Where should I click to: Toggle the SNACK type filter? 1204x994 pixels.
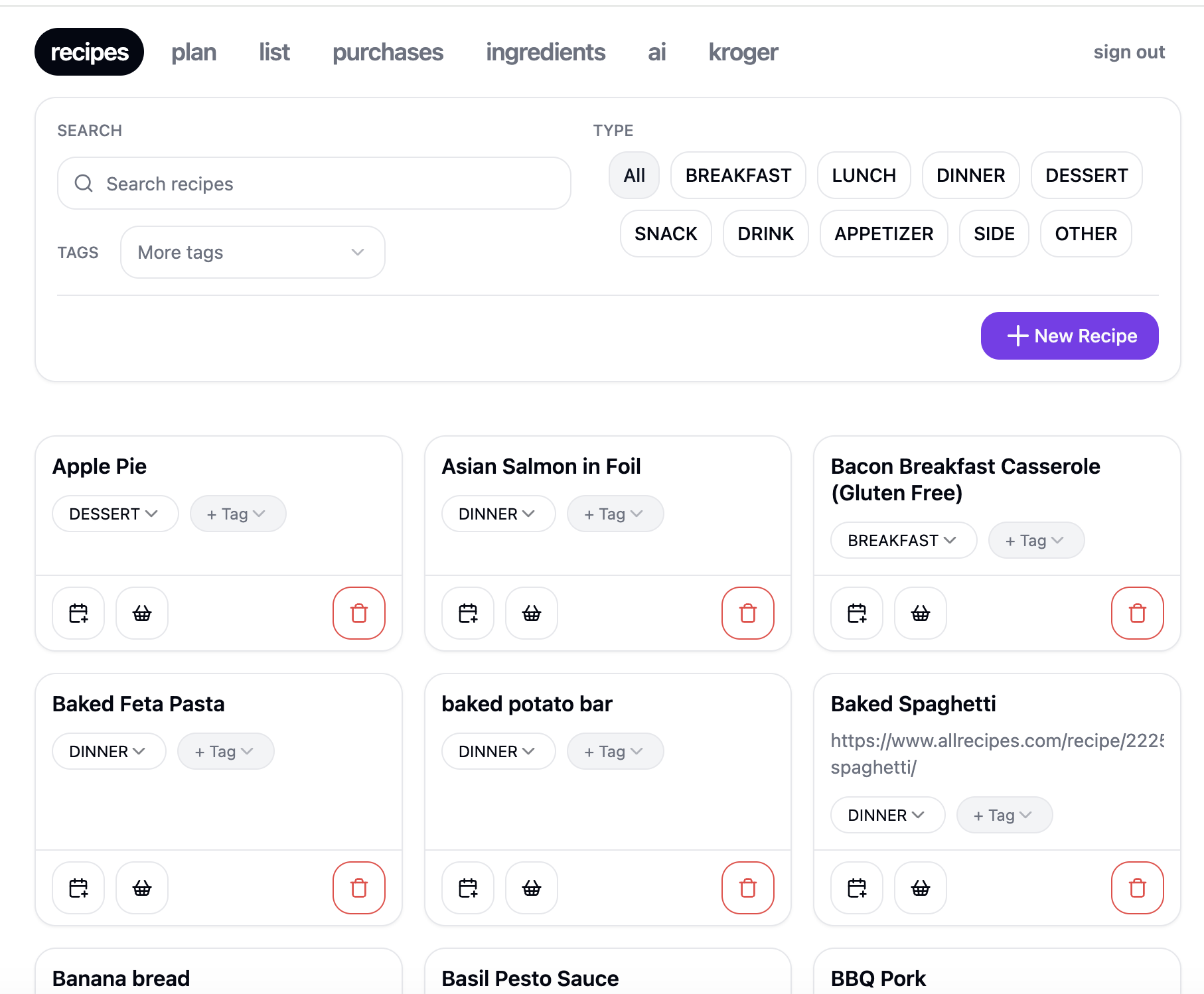(665, 234)
